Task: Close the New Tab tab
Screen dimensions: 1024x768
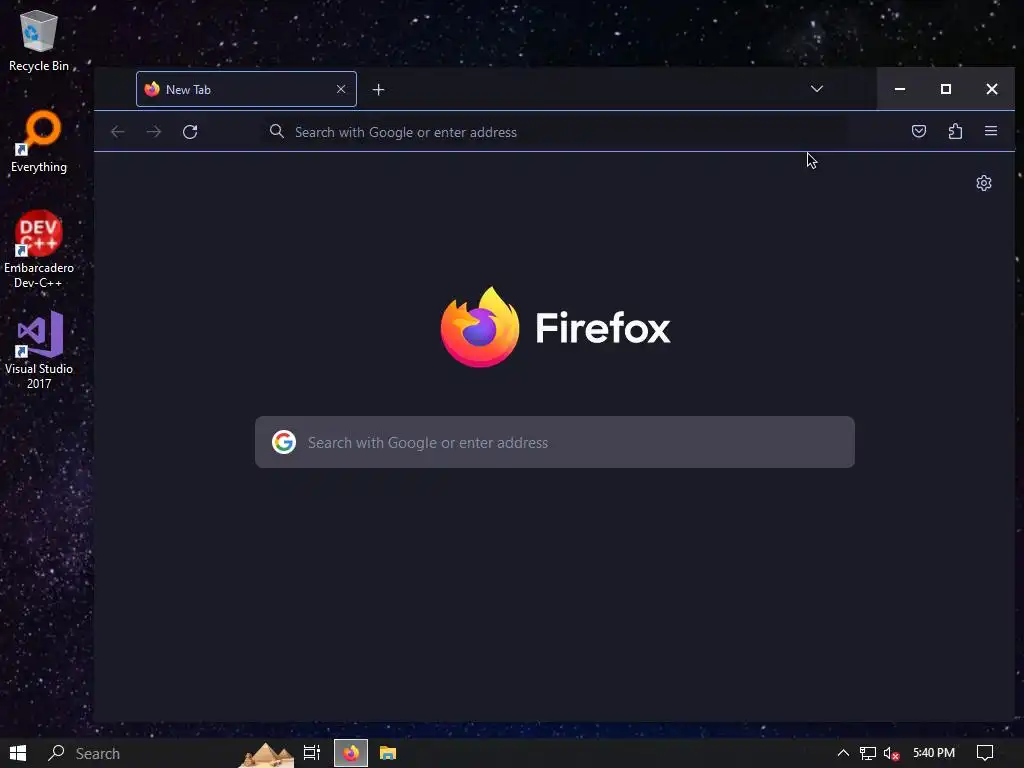Action: 341,89
